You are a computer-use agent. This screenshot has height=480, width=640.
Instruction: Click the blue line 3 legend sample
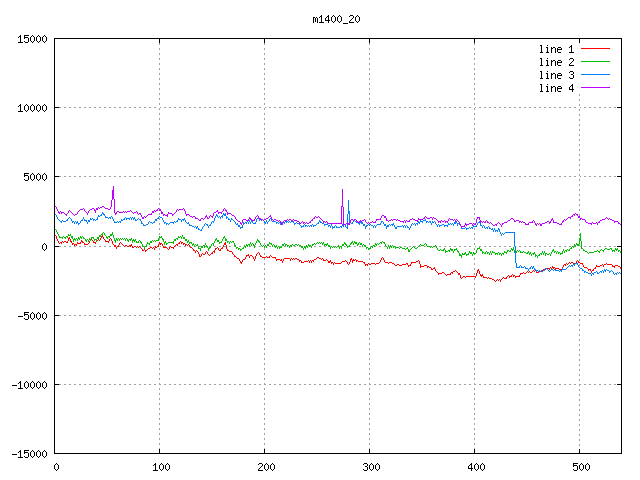595,75
